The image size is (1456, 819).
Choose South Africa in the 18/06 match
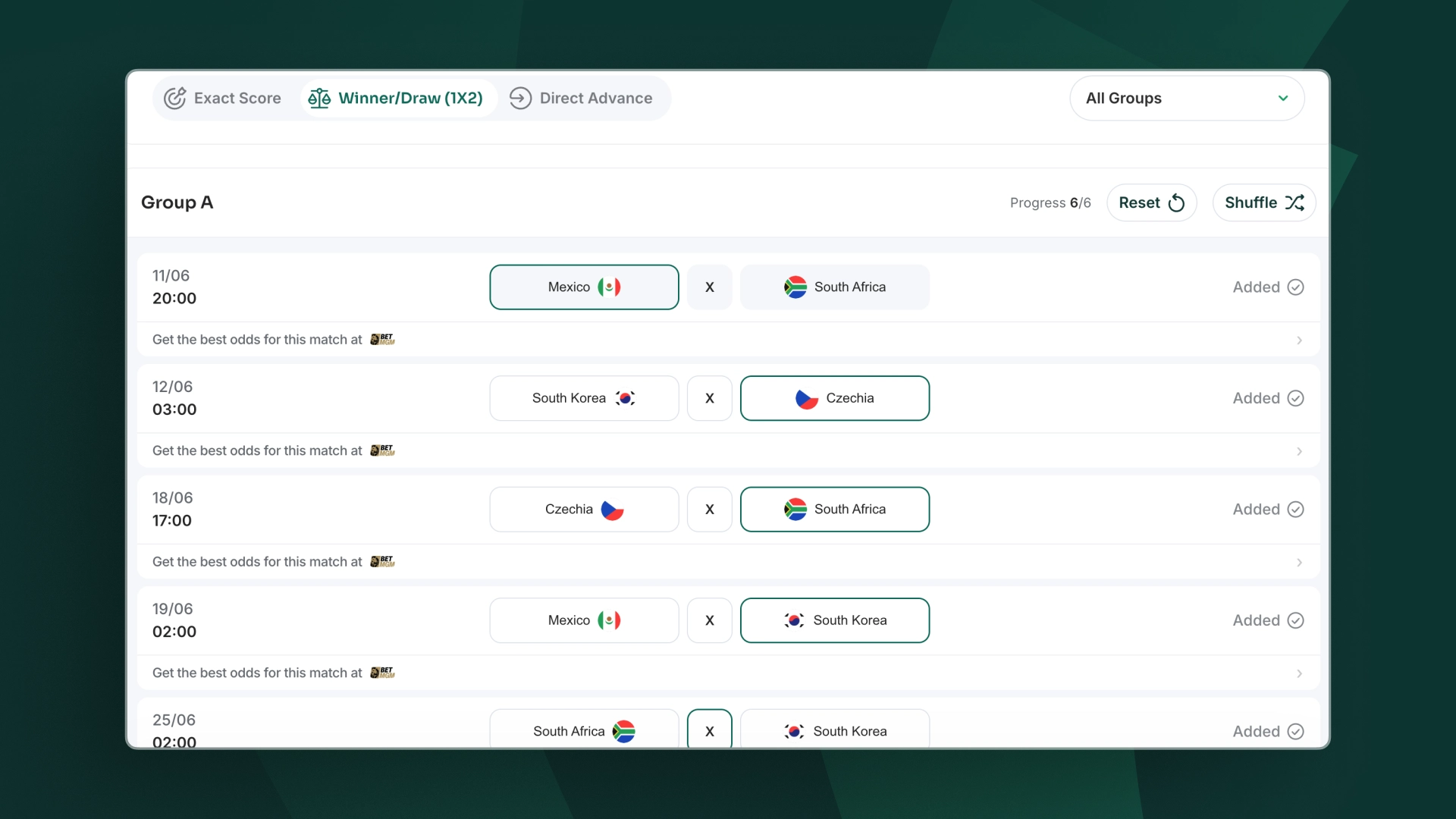835,509
